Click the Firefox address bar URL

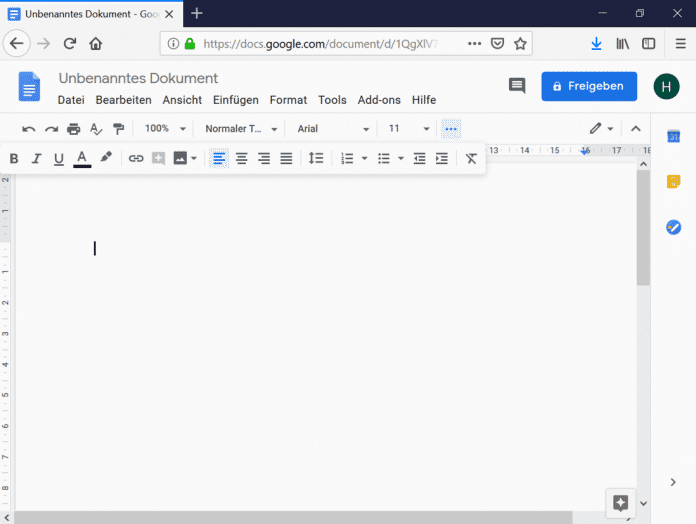(320, 44)
